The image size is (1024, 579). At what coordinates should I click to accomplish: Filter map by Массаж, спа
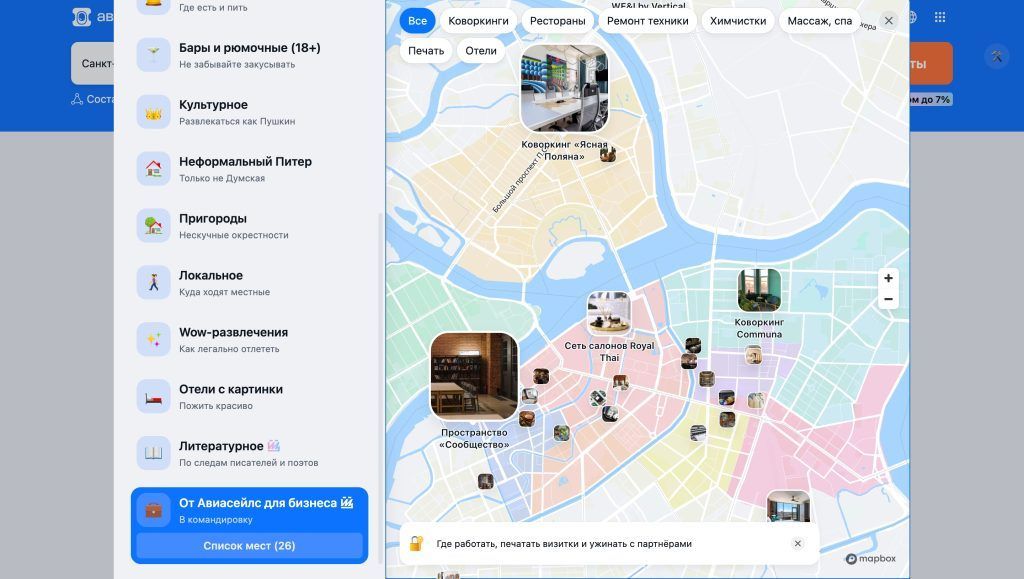820,21
